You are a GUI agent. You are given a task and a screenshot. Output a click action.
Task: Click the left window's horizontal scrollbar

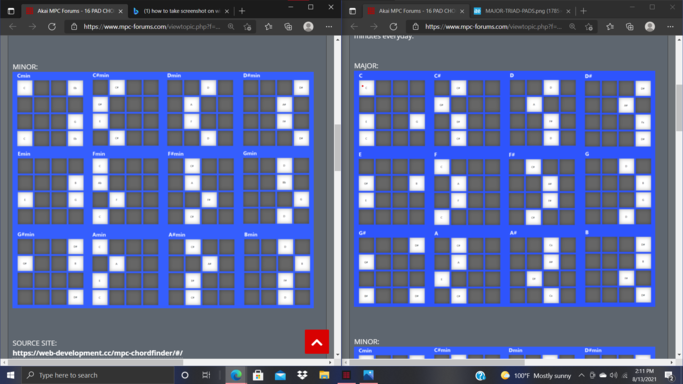pyautogui.click(x=95, y=362)
